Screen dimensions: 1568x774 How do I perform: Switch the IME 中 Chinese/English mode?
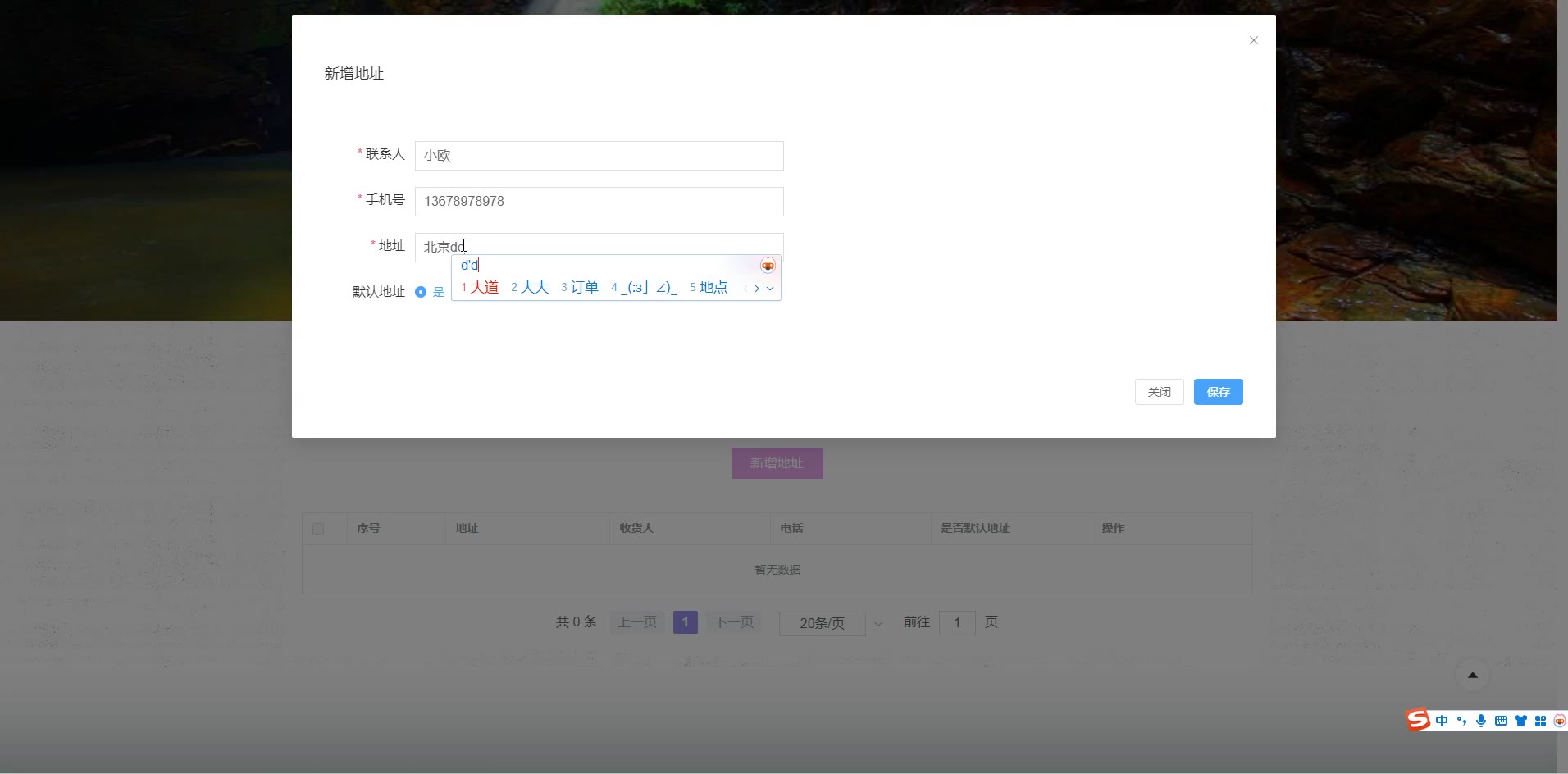point(1442,721)
